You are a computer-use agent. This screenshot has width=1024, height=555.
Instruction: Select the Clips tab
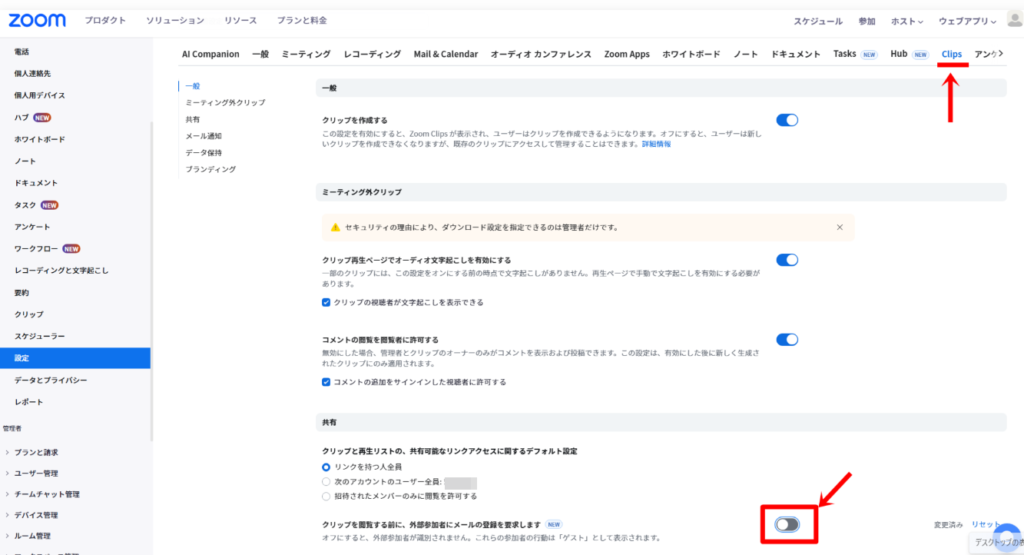click(x=952, y=54)
